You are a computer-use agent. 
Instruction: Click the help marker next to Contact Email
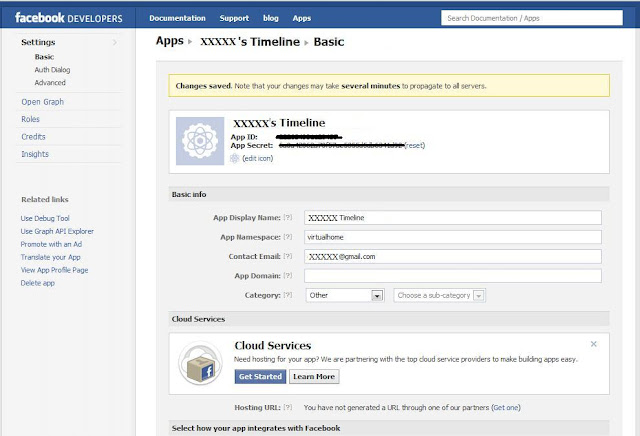click(288, 256)
